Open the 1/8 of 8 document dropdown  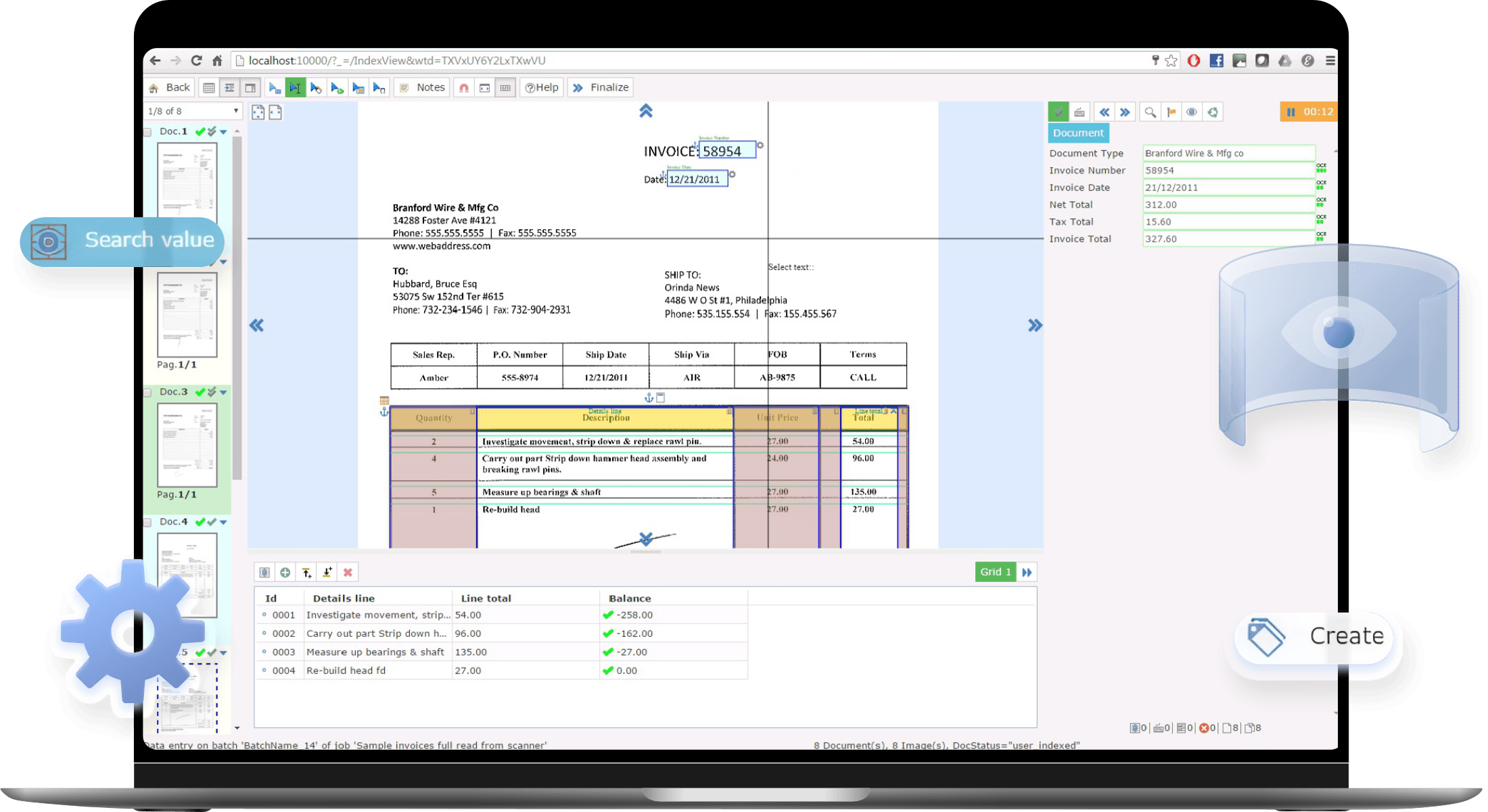click(x=193, y=111)
